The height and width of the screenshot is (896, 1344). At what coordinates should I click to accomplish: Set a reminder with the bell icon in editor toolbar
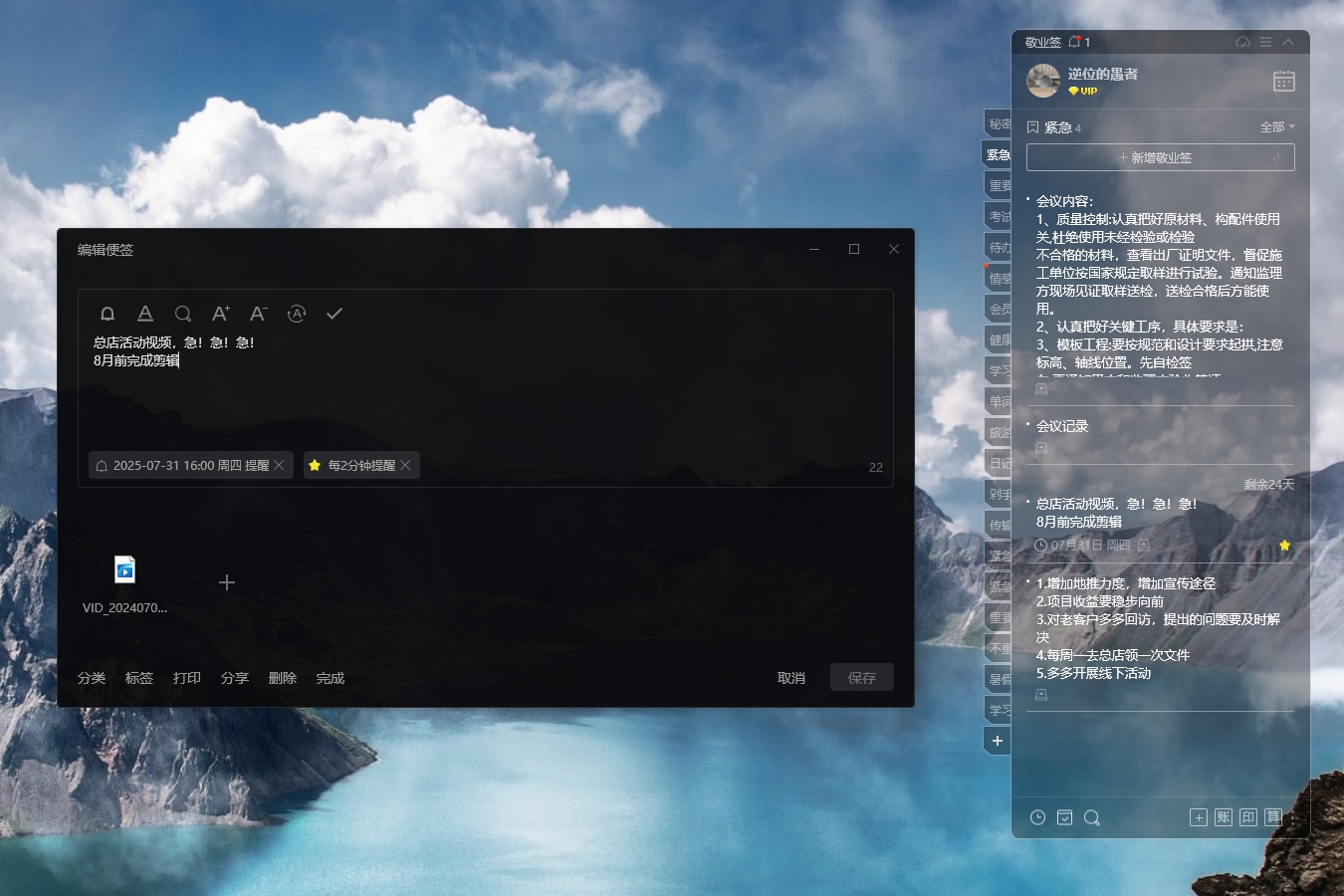tap(108, 314)
